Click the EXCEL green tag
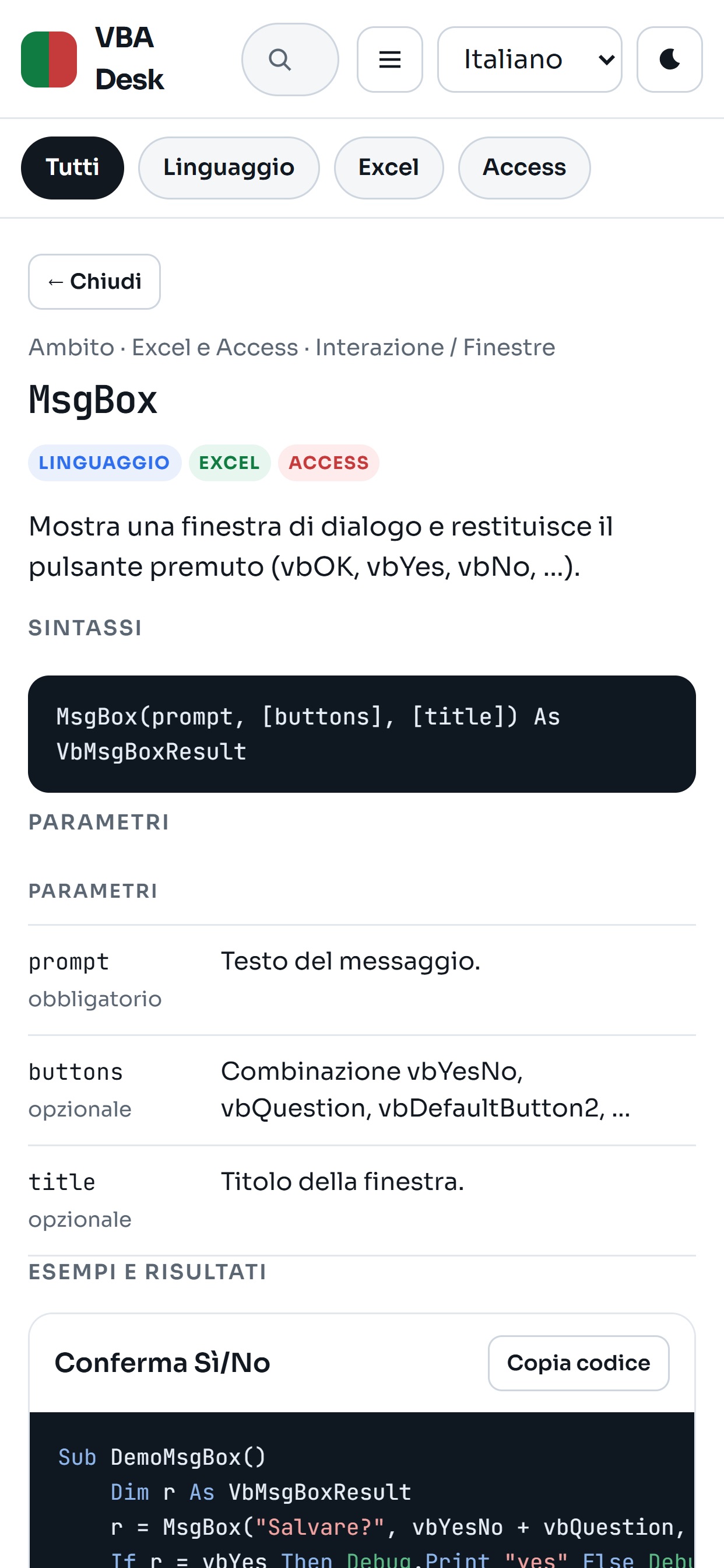Screen dimensions: 724x1568 (x=229, y=463)
